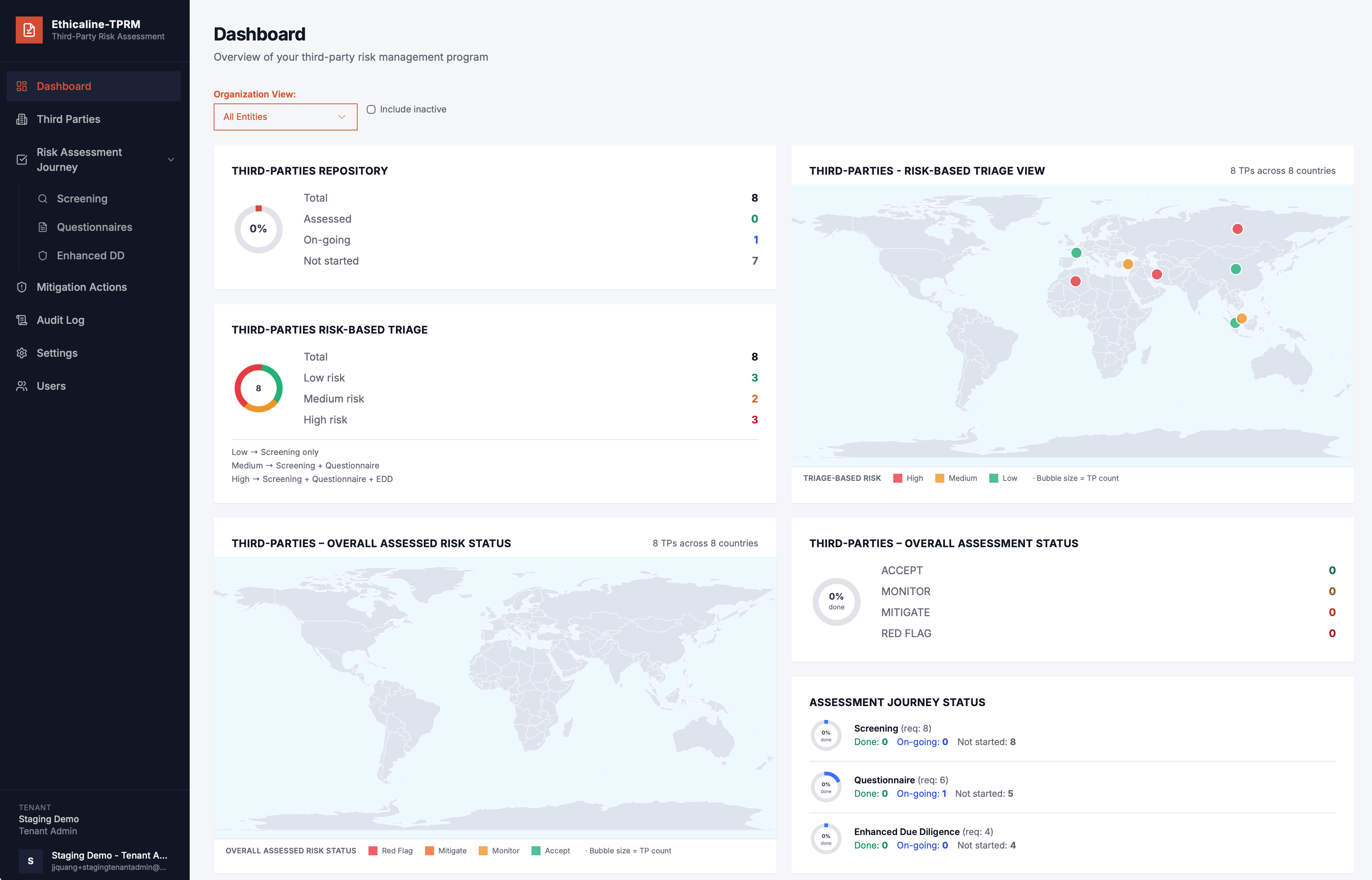Image resolution: width=1372 pixels, height=880 pixels.
Task: Click the 0% done overall assessment donut
Action: [836, 602]
